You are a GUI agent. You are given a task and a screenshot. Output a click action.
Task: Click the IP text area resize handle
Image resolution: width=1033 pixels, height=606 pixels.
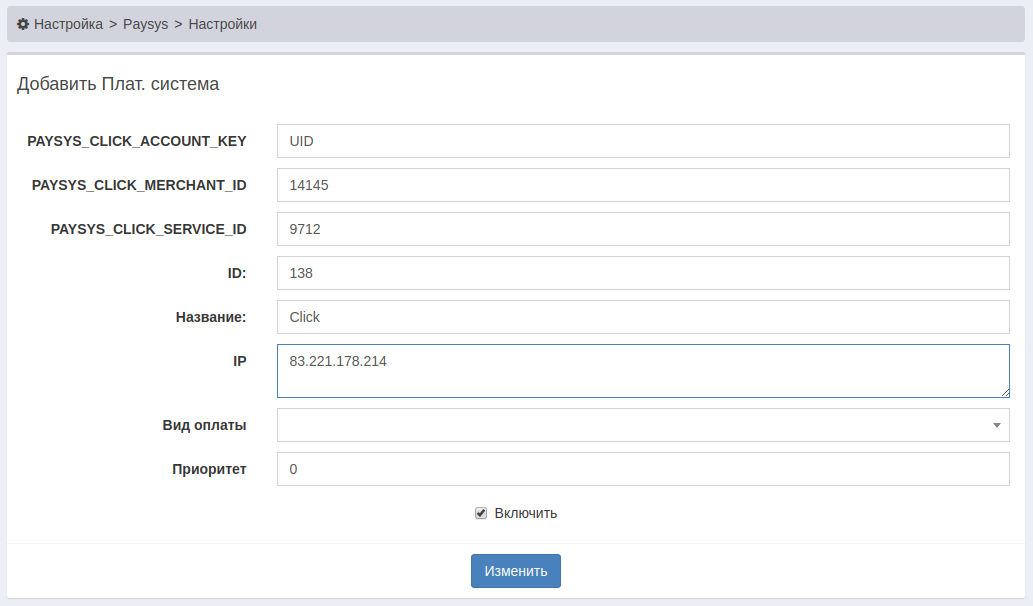pos(1004,392)
